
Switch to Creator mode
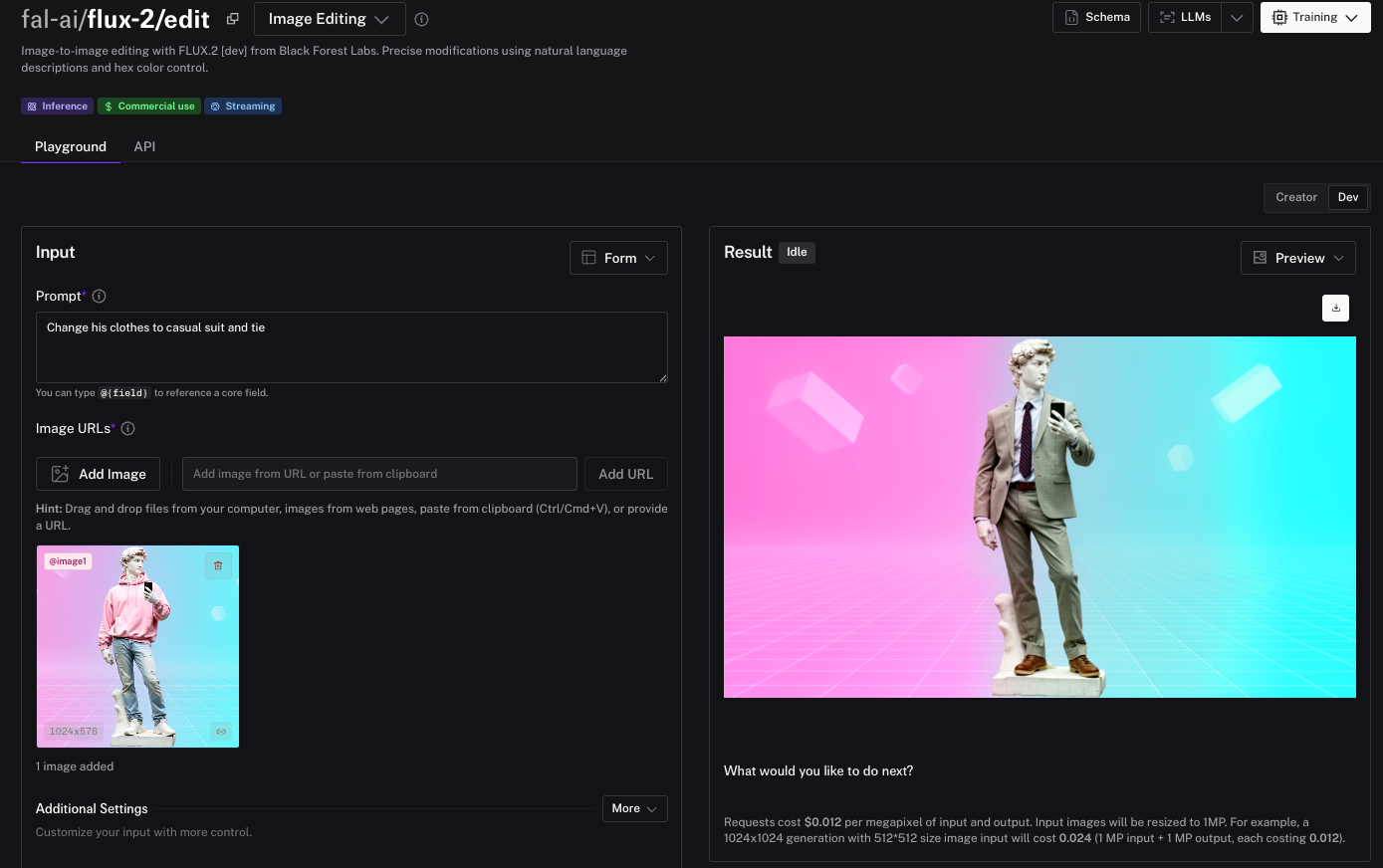(x=1295, y=197)
